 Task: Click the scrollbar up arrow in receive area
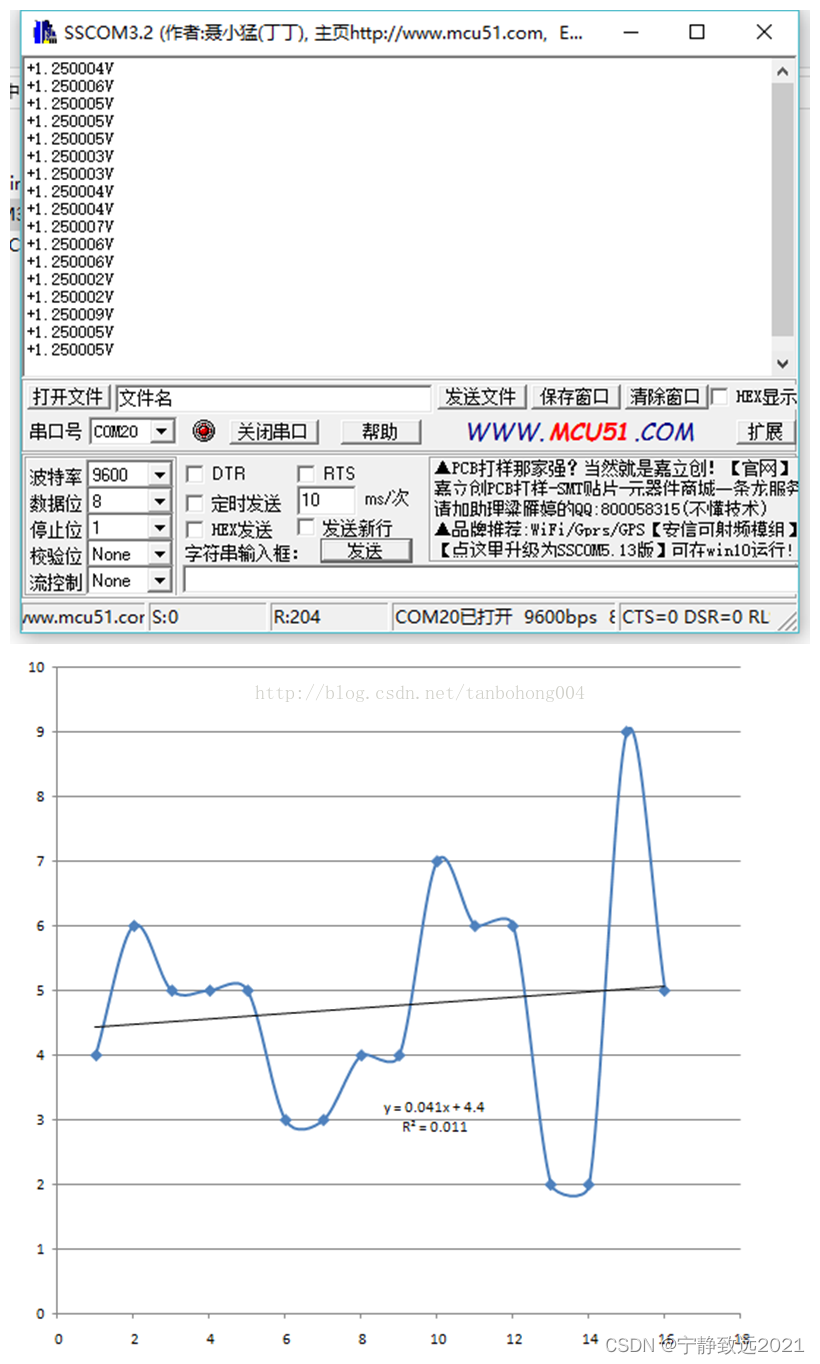pos(783,70)
